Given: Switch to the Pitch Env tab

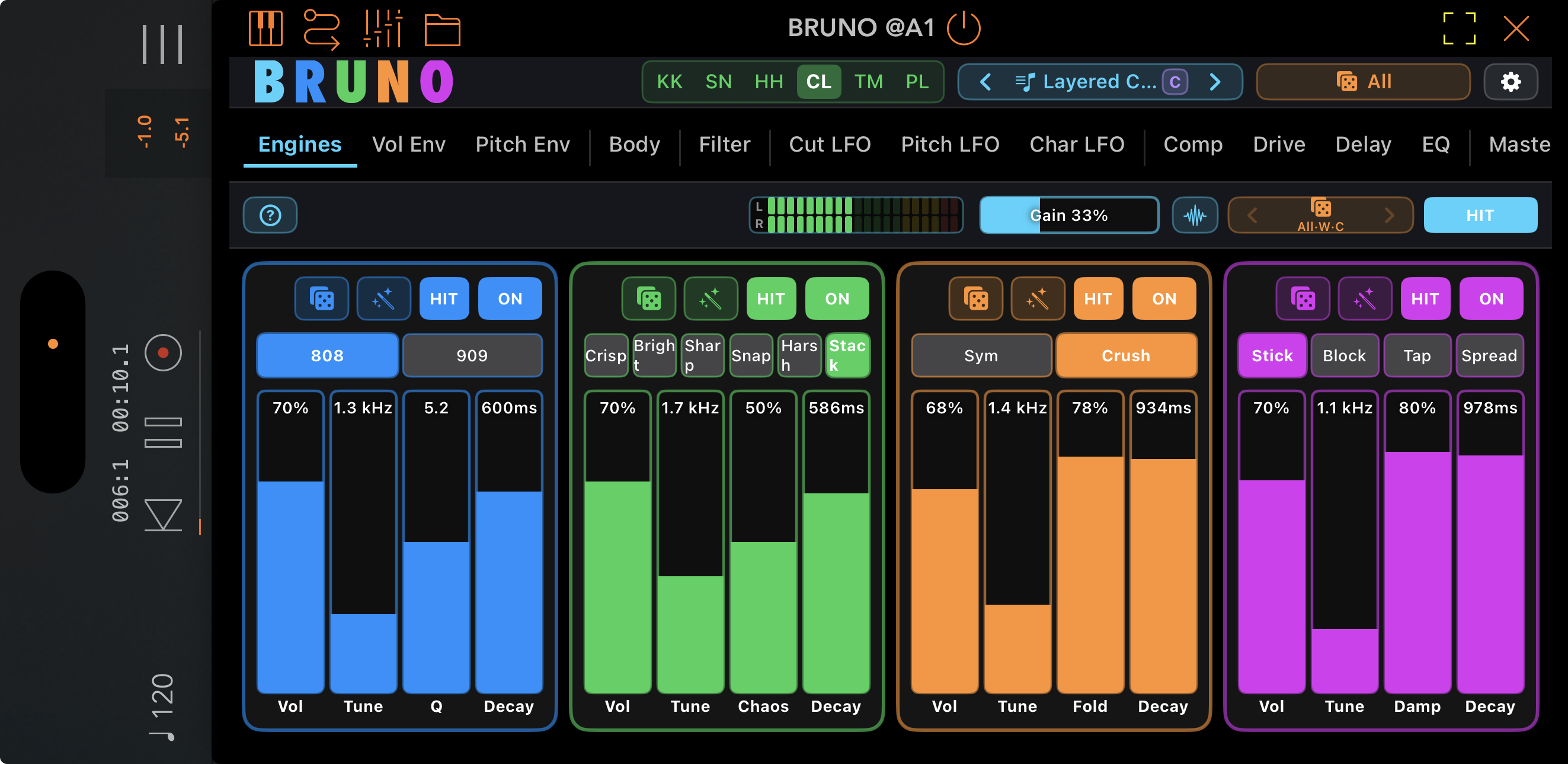Looking at the screenshot, I should (522, 144).
